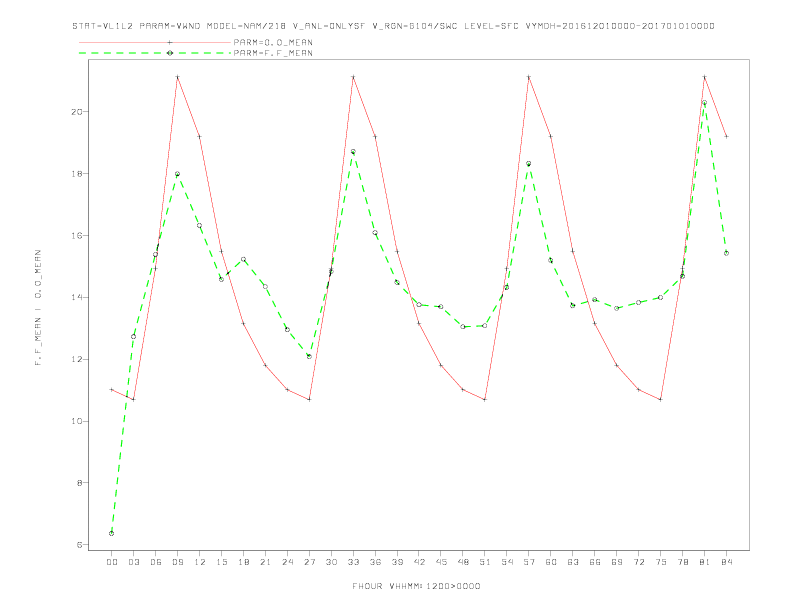Screen dimensions: 792x612
Task: Click V_ANL-ONLYSF in the chart header
Action: point(329,26)
